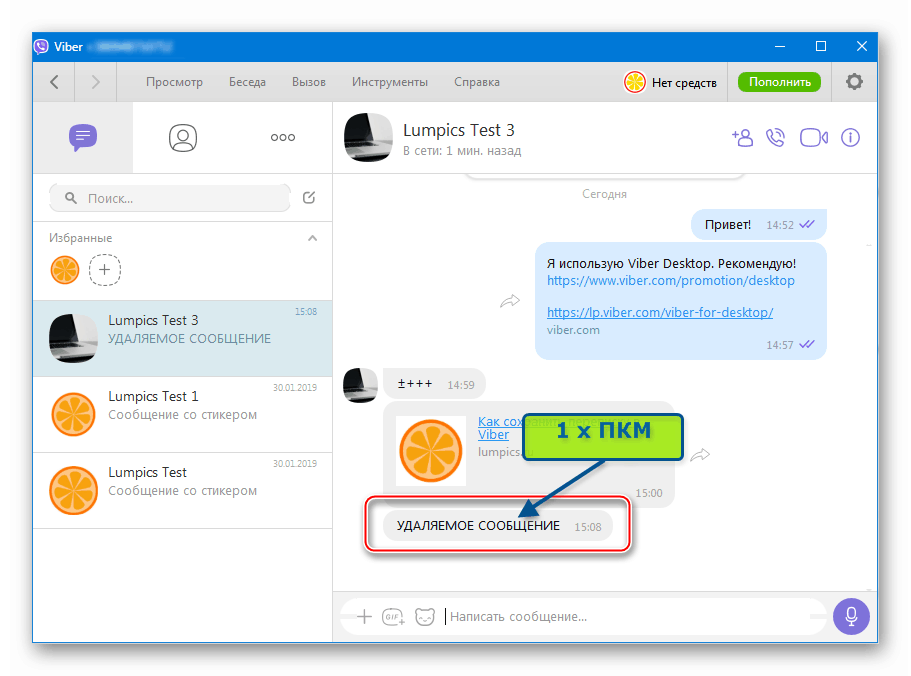Click the Lumpics Test 3 chat title
This screenshot has height=676, width=911.
click(x=459, y=130)
